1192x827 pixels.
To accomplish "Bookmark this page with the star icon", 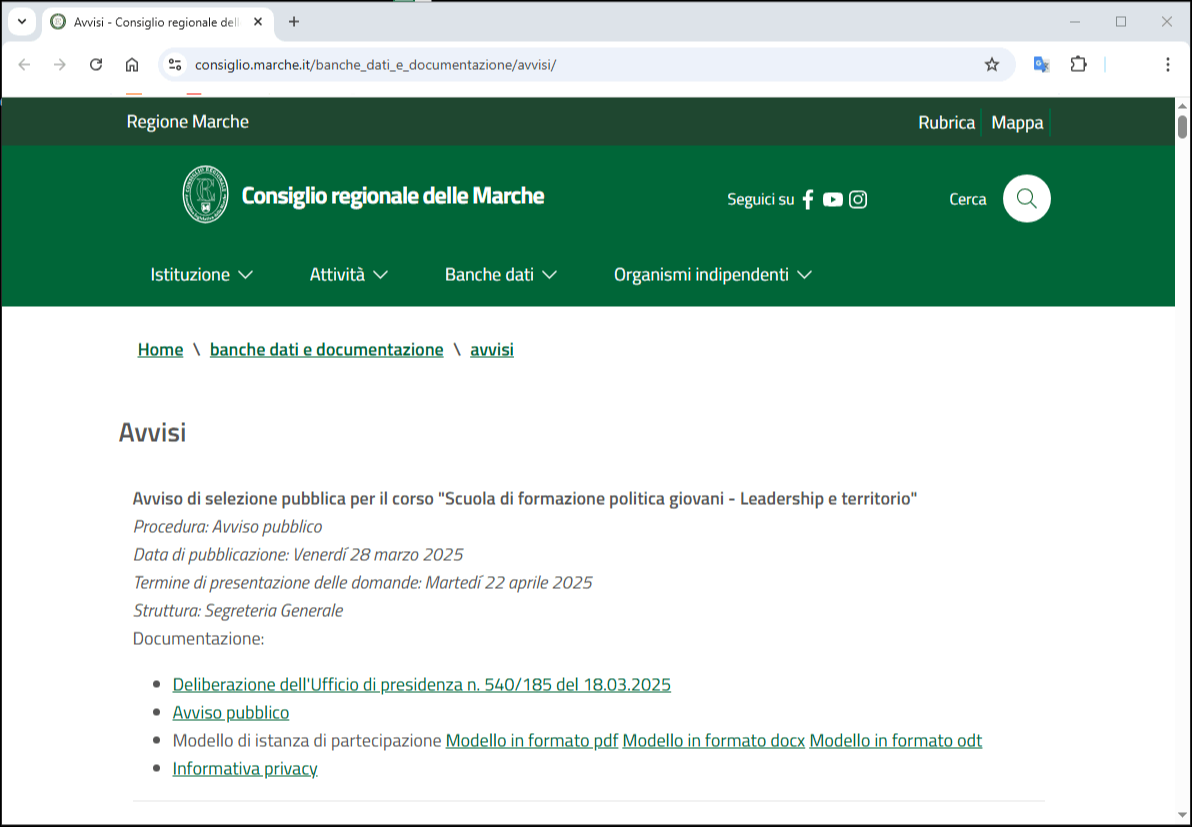I will 991,65.
